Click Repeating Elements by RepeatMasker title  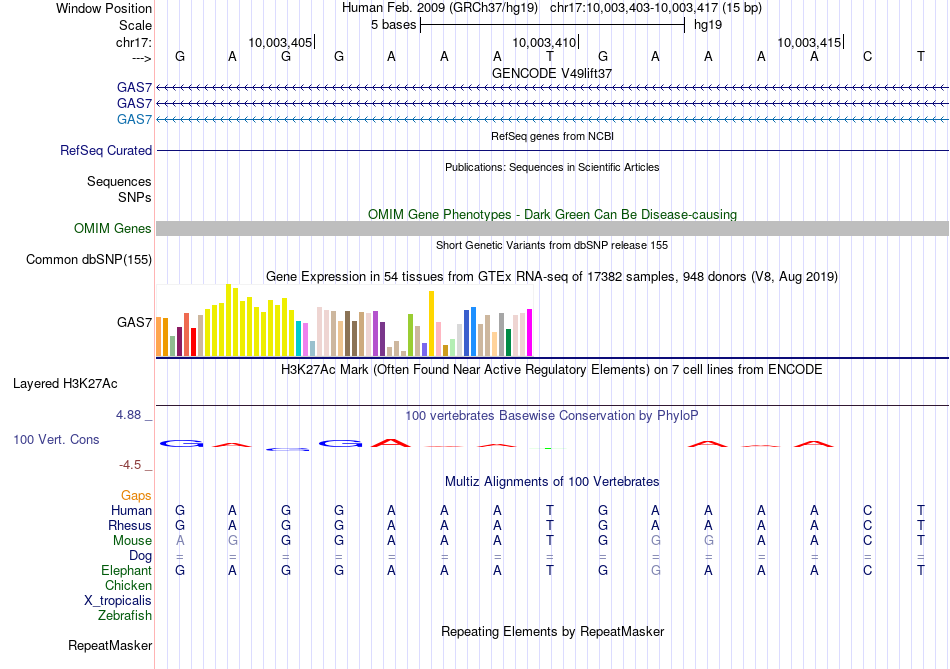pos(552,631)
